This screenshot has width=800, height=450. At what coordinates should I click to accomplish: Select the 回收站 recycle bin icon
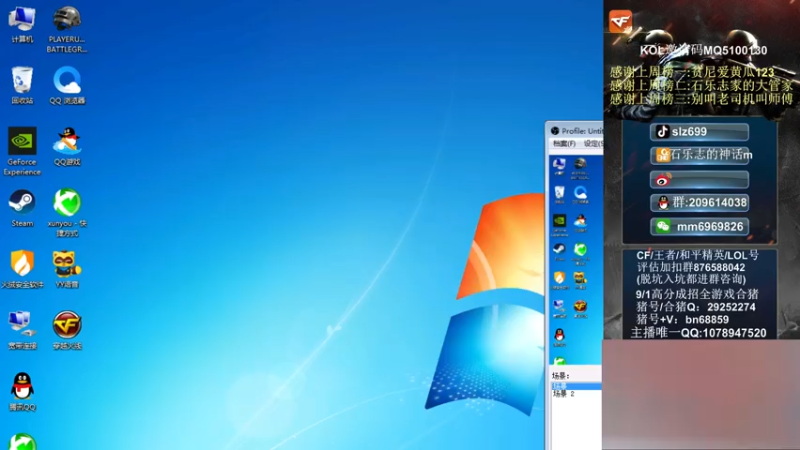pos(22,86)
